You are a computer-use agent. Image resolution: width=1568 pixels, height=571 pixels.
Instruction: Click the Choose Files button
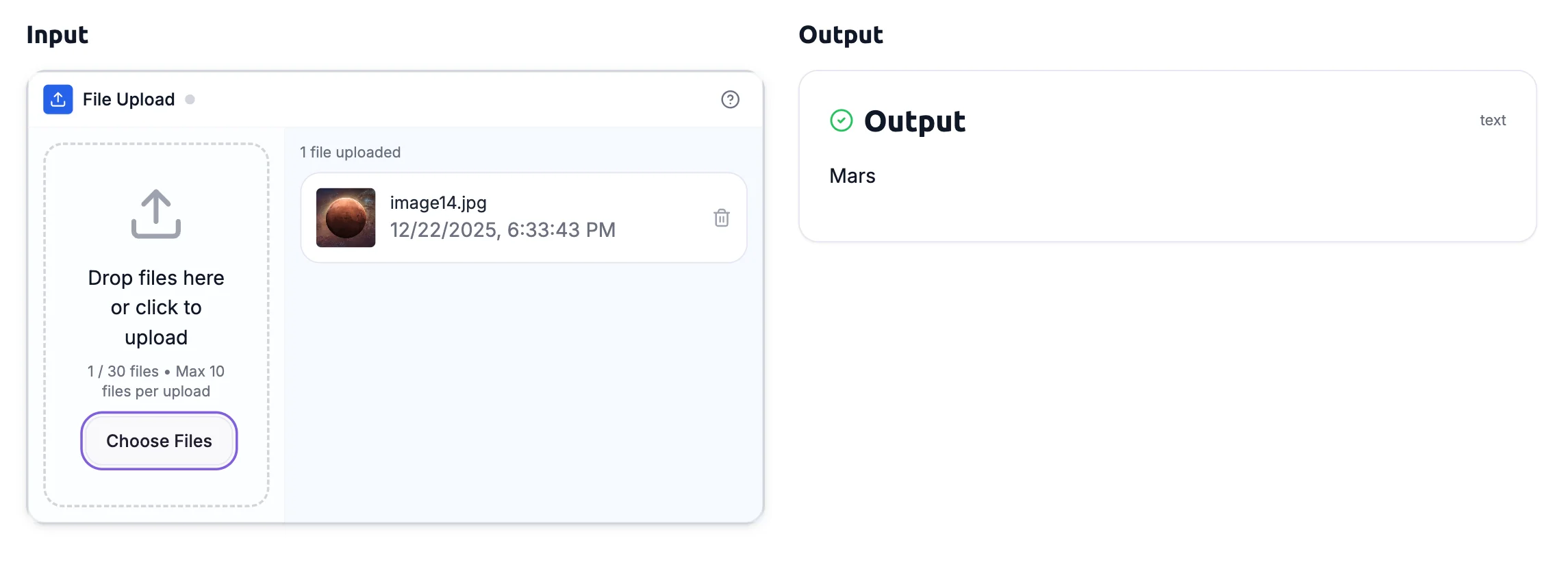coord(159,441)
